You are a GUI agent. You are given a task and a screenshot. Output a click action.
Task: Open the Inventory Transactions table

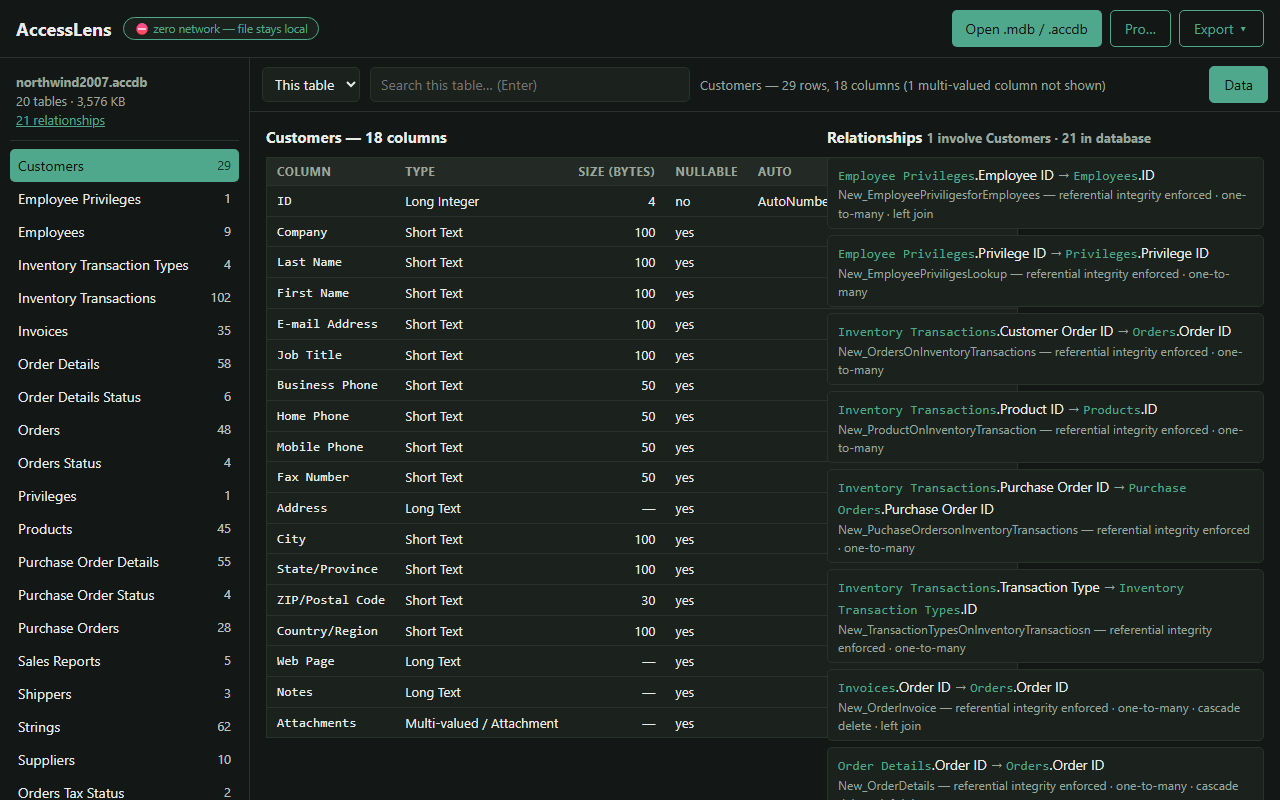click(x=124, y=298)
